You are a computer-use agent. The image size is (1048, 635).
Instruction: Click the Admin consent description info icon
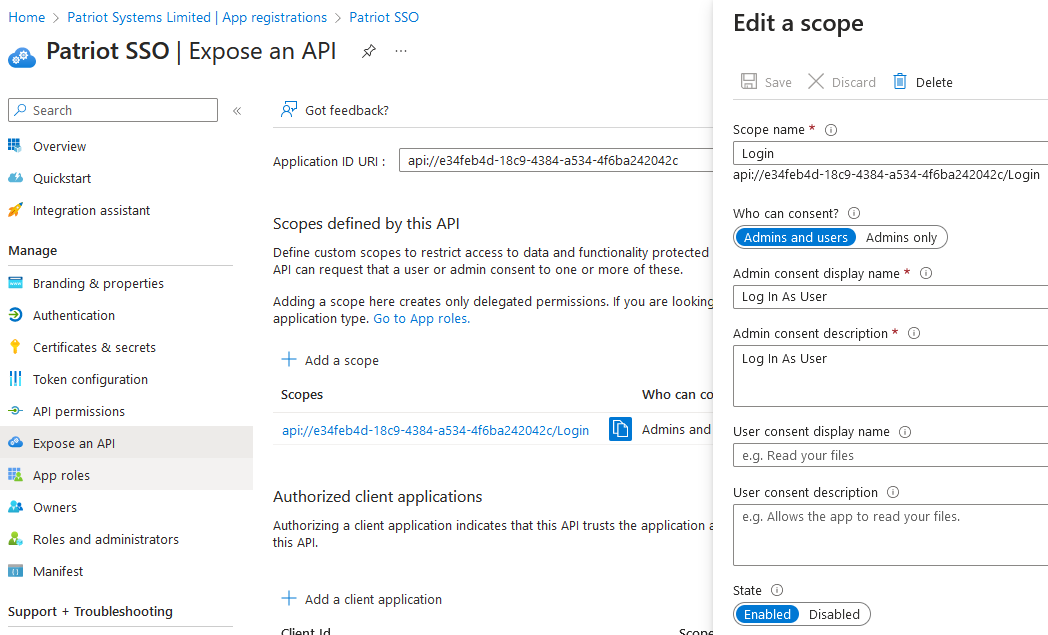tap(914, 333)
